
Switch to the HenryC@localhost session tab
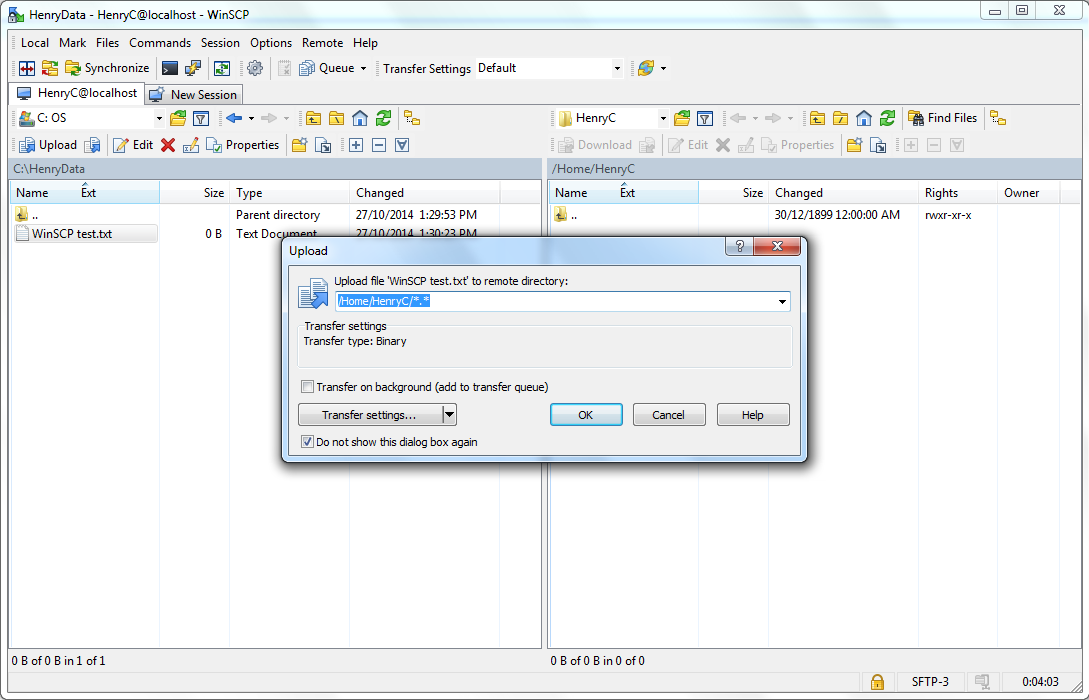[76, 93]
